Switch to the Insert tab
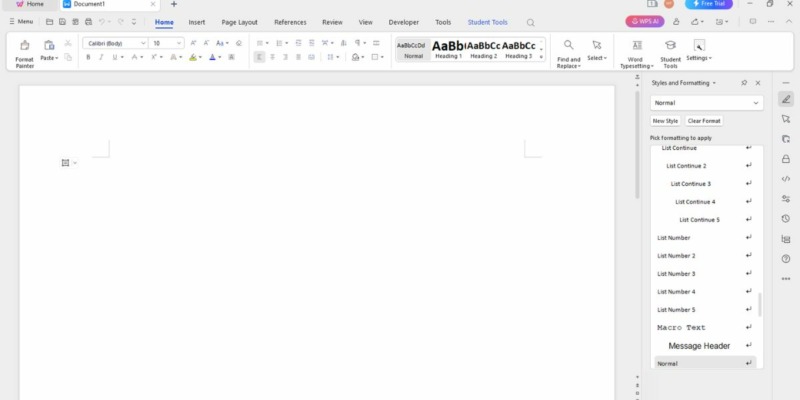This screenshot has height=400, width=800. tap(196, 22)
